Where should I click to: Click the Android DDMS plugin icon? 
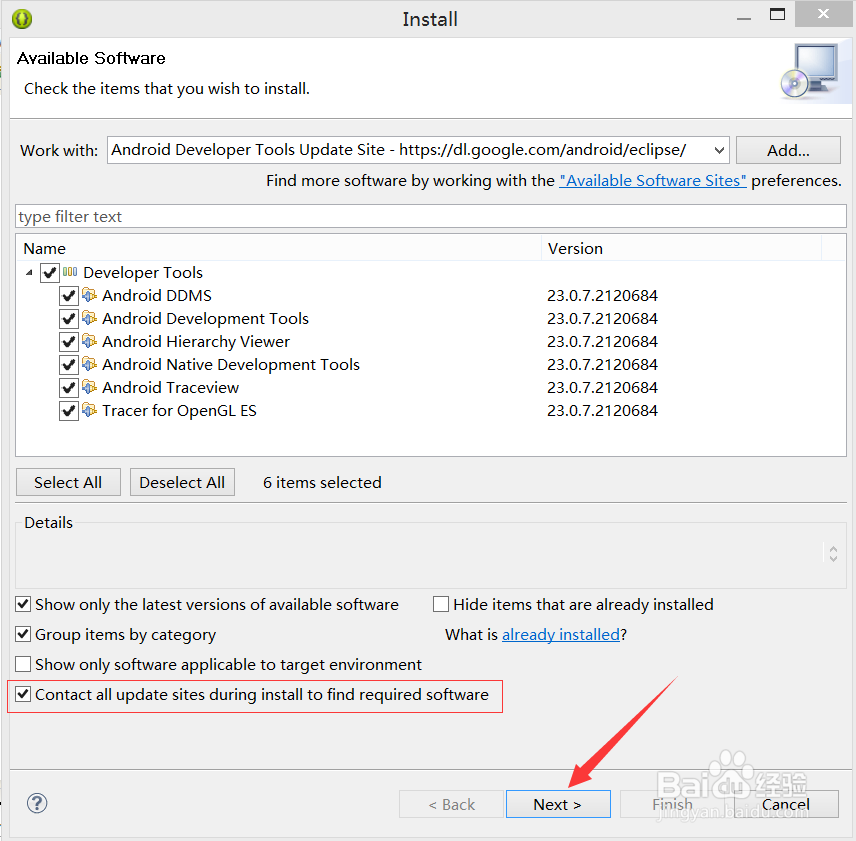(90, 295)
